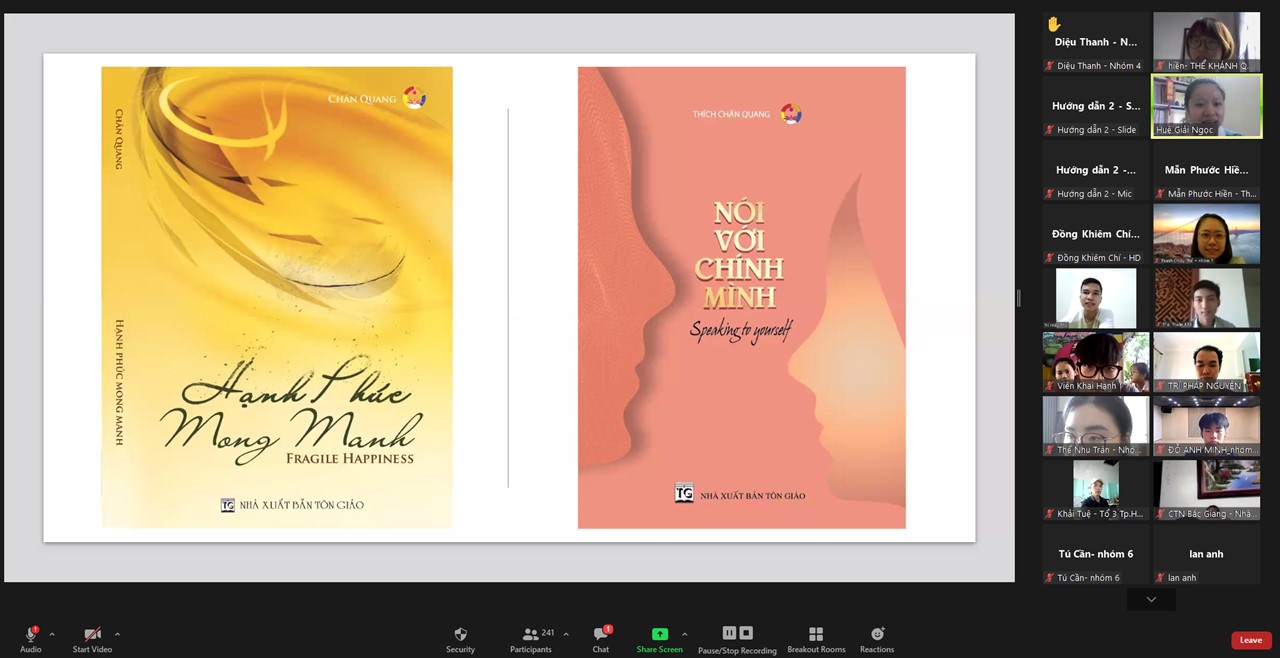Expand the arrow next to Participants
Screen dimensions: 1280x658
point(566,634)
